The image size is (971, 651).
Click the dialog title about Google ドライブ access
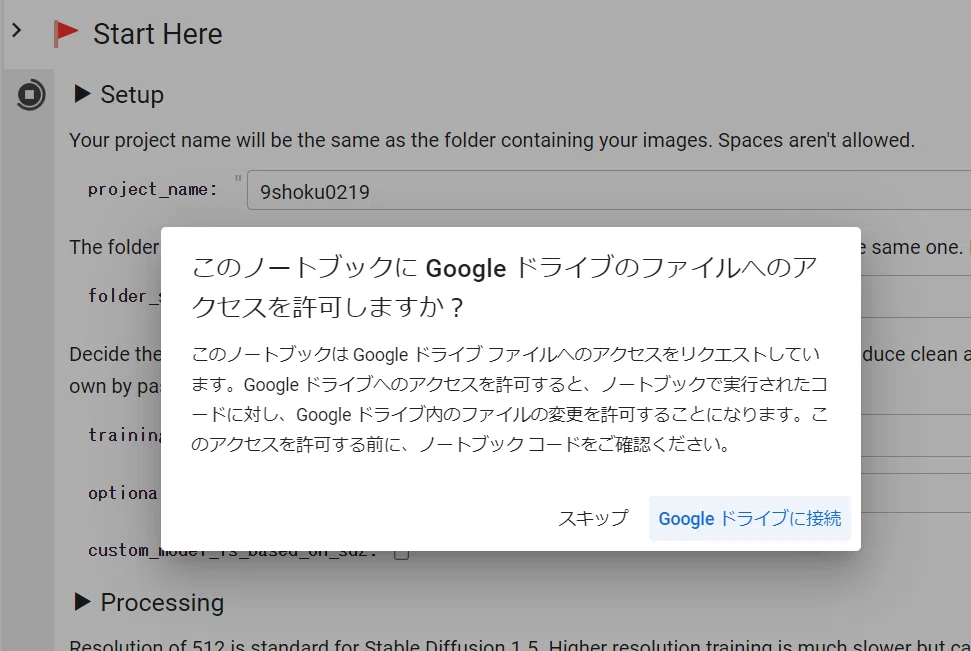[x=505, y=287]
